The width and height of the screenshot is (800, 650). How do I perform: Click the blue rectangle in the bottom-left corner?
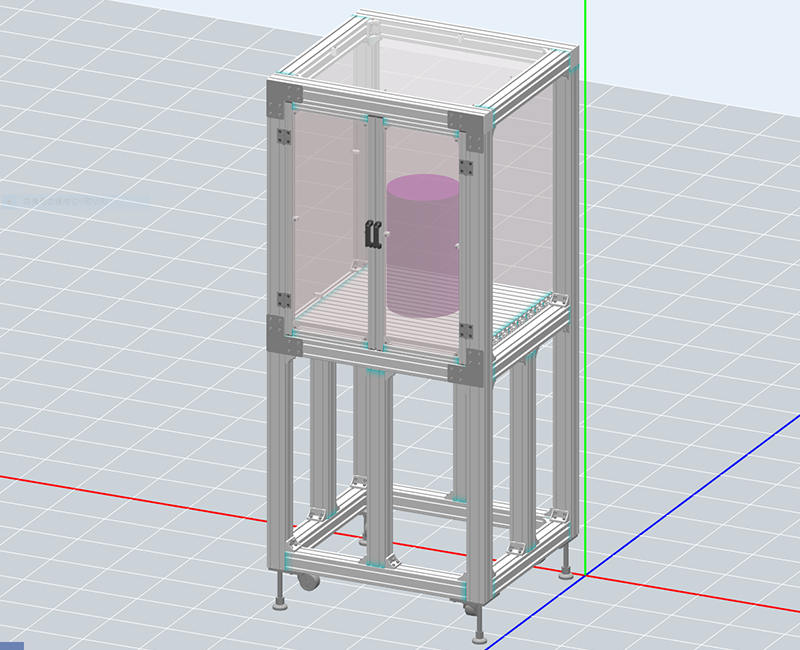pyautogui.click(x=11, y=645)
